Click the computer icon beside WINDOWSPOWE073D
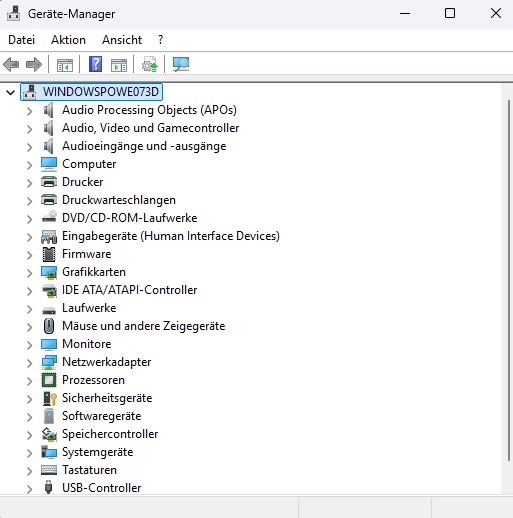The width and height of the screenshot is (513, 518). [30, 92]
